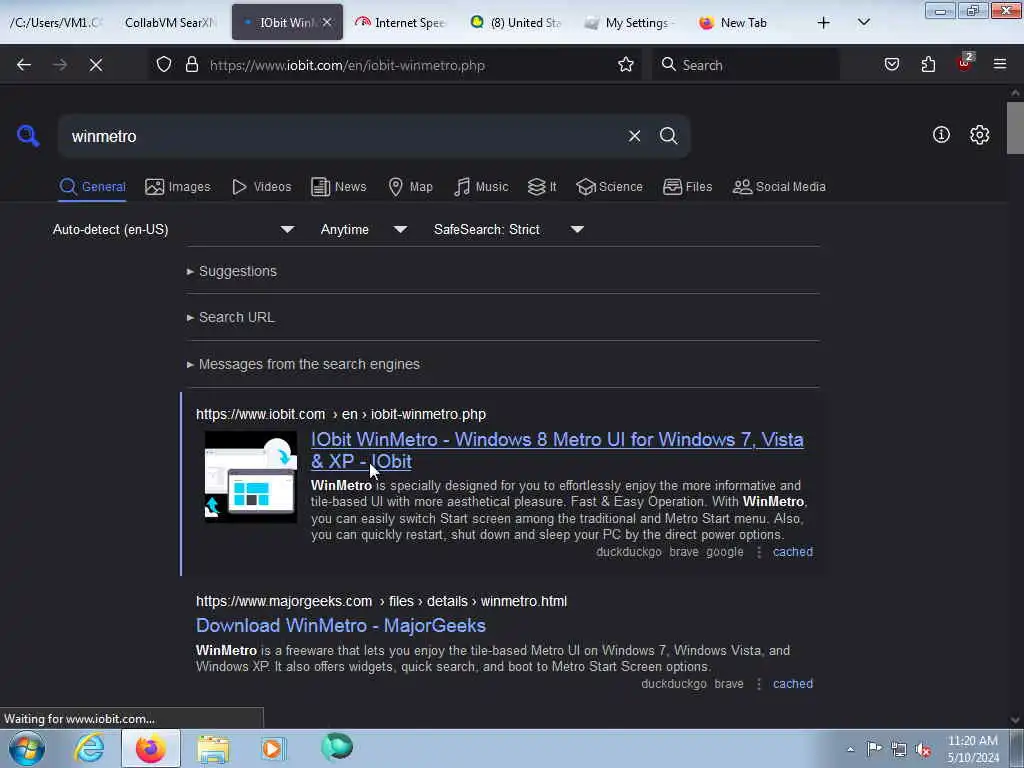Open the search preferences gear

[979, 135]
